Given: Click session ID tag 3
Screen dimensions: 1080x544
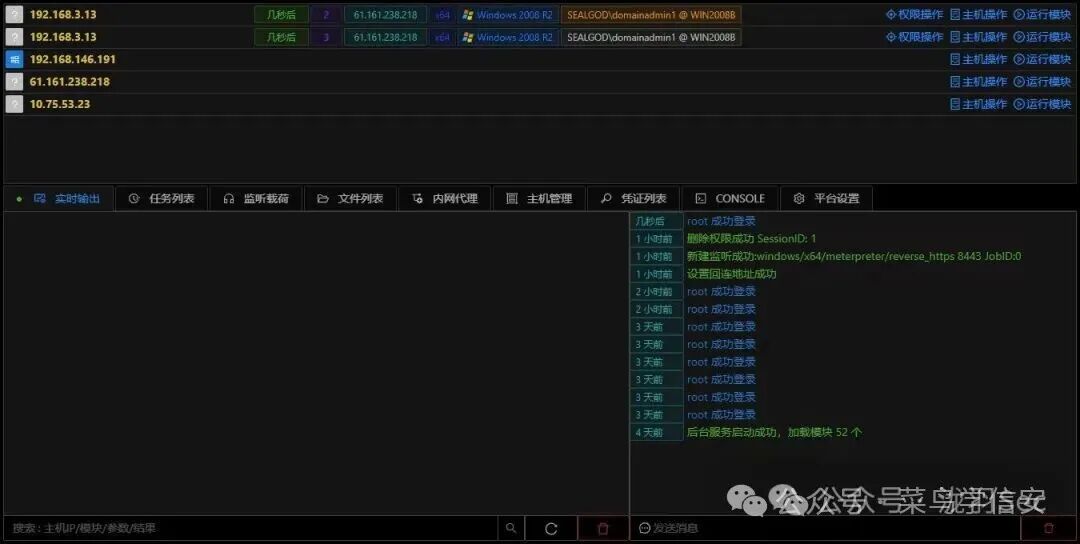Looking at the screenshot, I should [326, 37].
